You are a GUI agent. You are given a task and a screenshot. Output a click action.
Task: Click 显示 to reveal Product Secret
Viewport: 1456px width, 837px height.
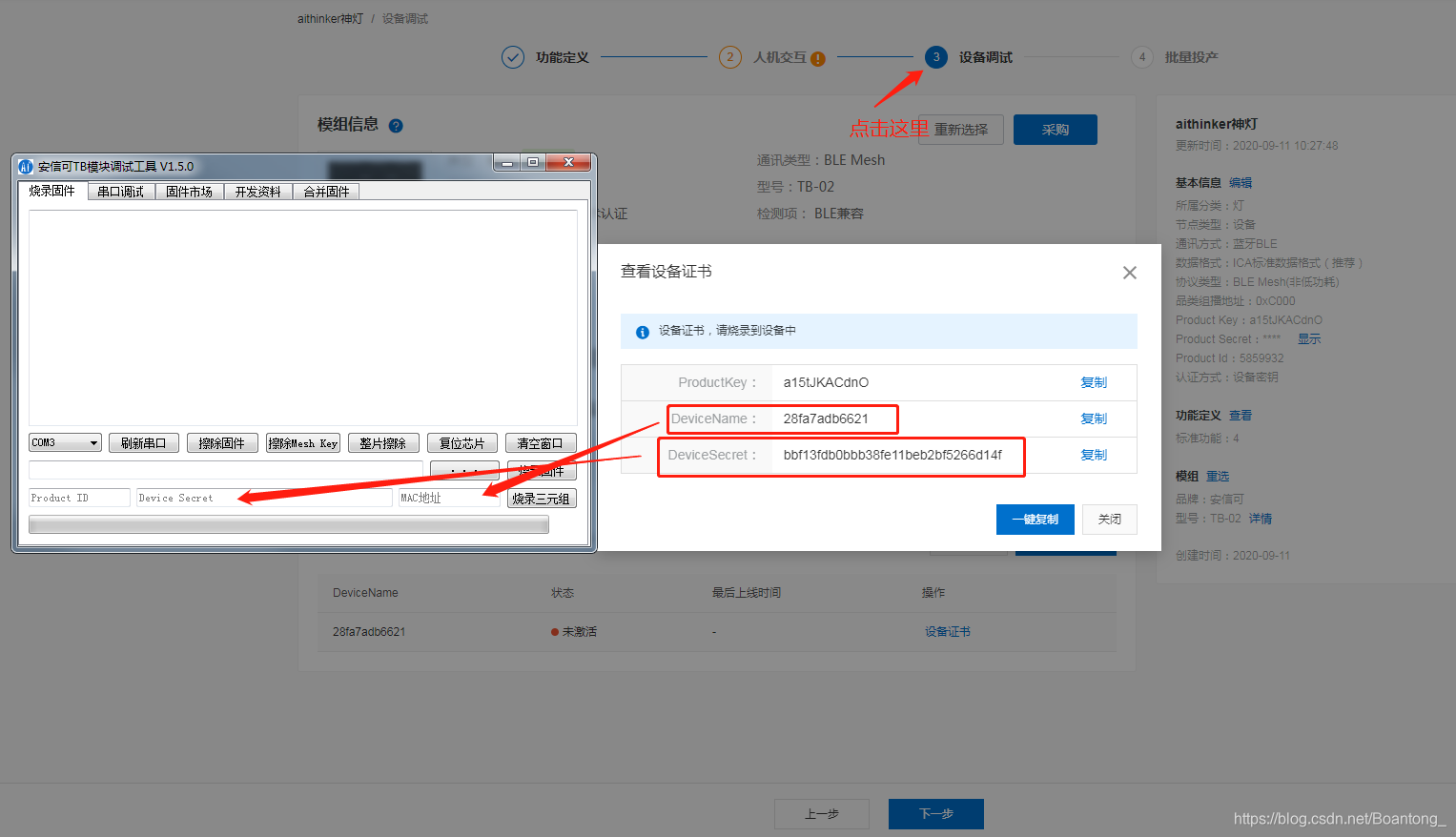click(x=1309, y=339)
